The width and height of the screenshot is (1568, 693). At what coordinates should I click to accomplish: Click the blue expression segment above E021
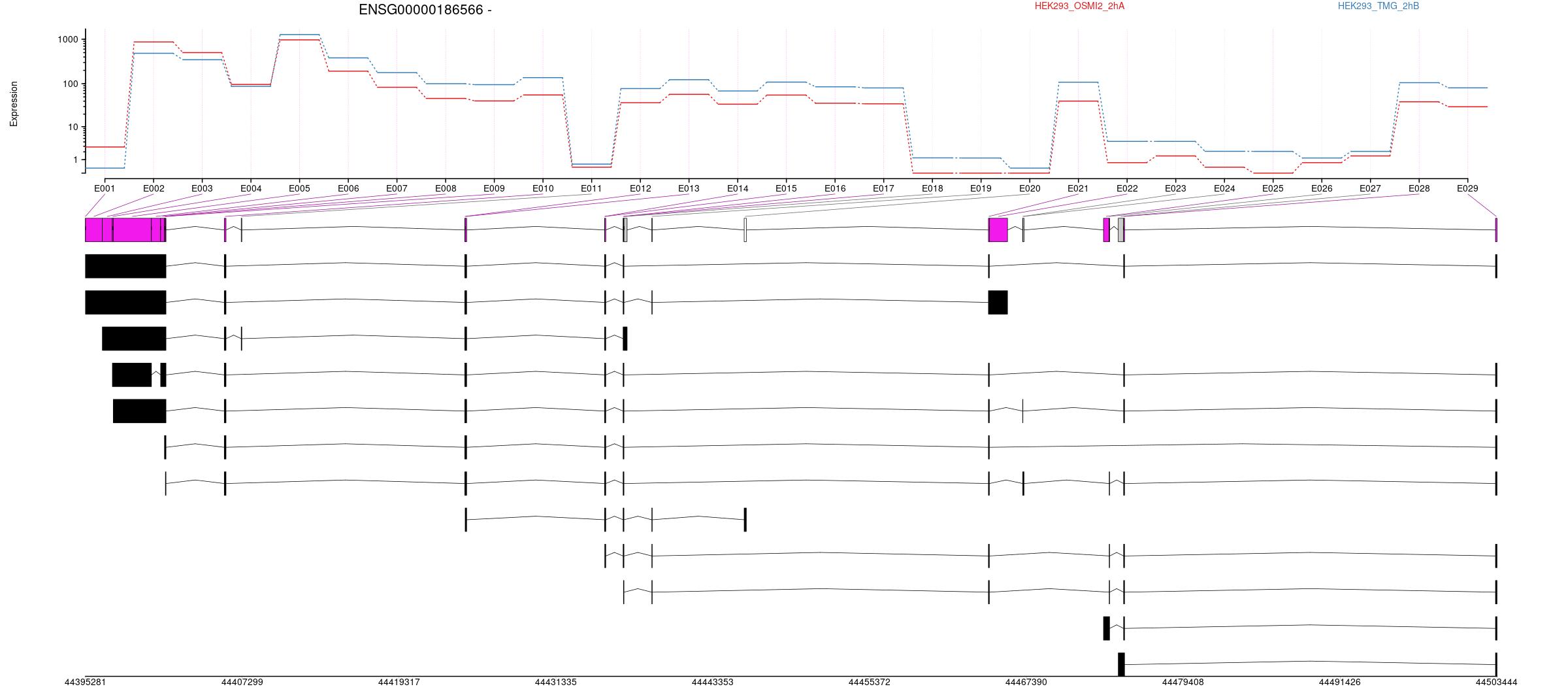click(x=1078, y=82)
